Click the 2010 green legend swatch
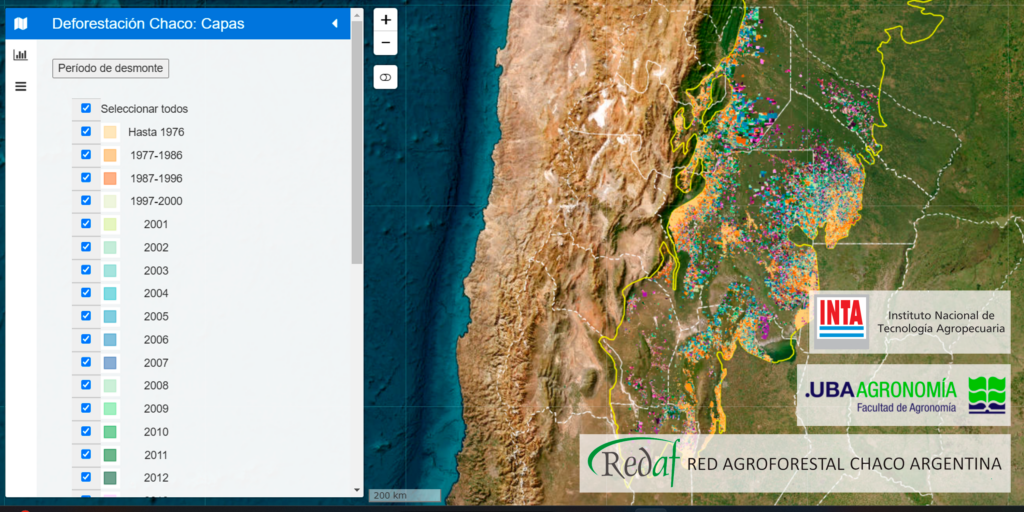The width and height of the screenshot is (1024, 512). click(x=110, y=432)
